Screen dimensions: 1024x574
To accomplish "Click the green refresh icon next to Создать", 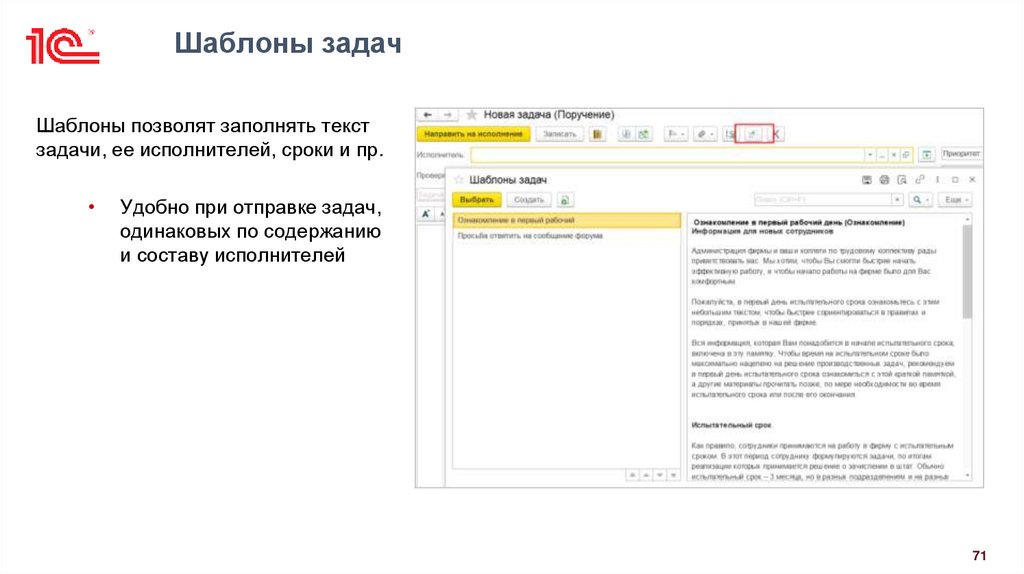I will pos(565,200).
